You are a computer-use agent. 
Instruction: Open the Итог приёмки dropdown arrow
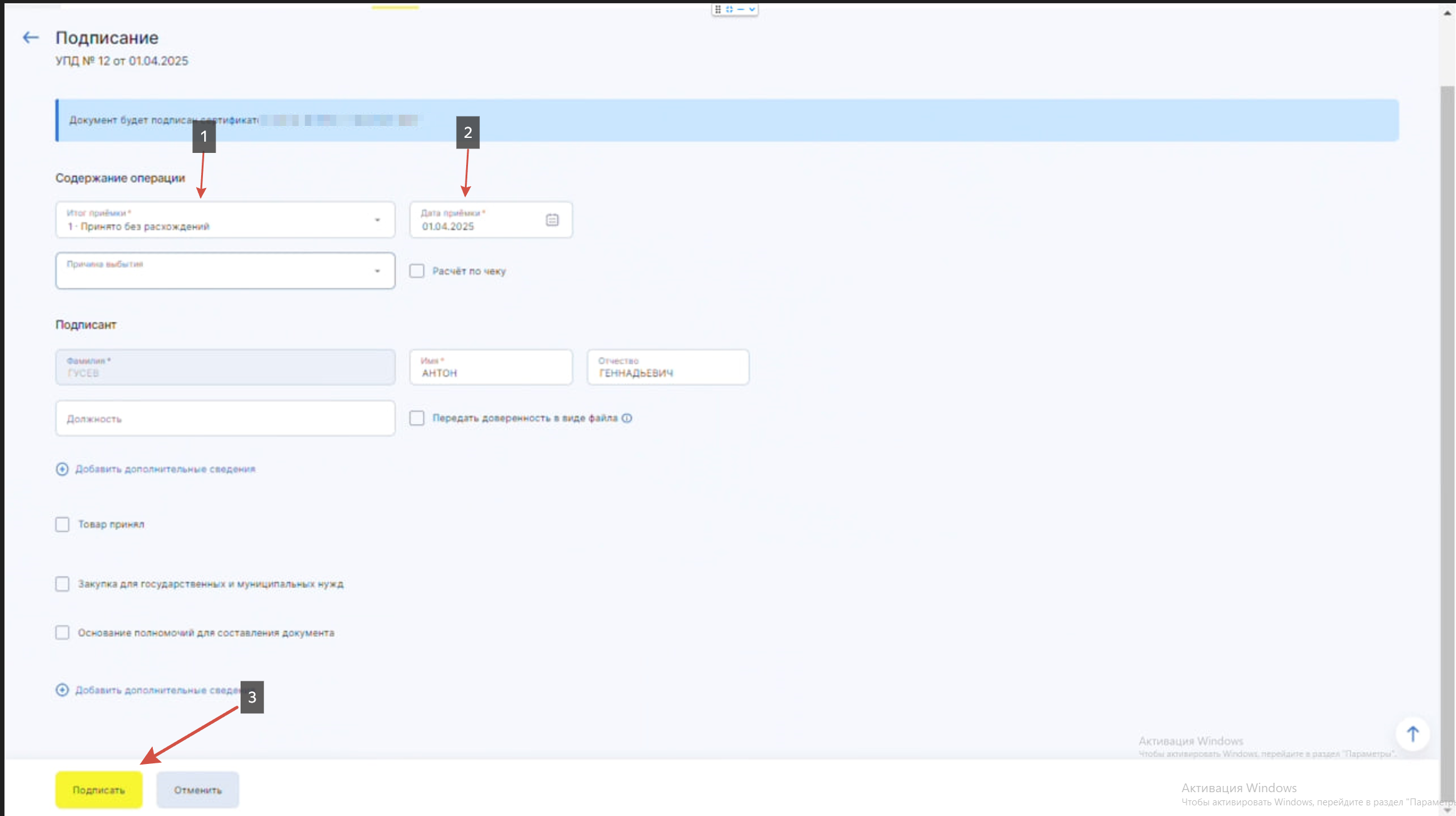(x=377, y=220)
